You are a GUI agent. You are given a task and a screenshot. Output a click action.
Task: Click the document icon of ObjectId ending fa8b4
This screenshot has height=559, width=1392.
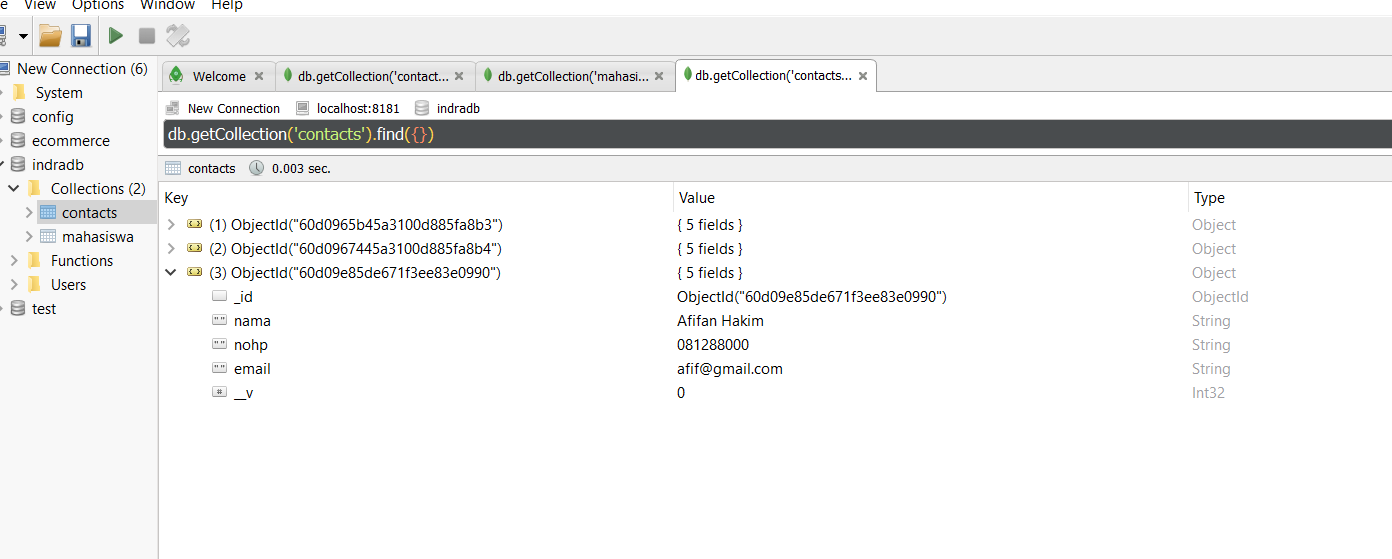click(195, 249)
